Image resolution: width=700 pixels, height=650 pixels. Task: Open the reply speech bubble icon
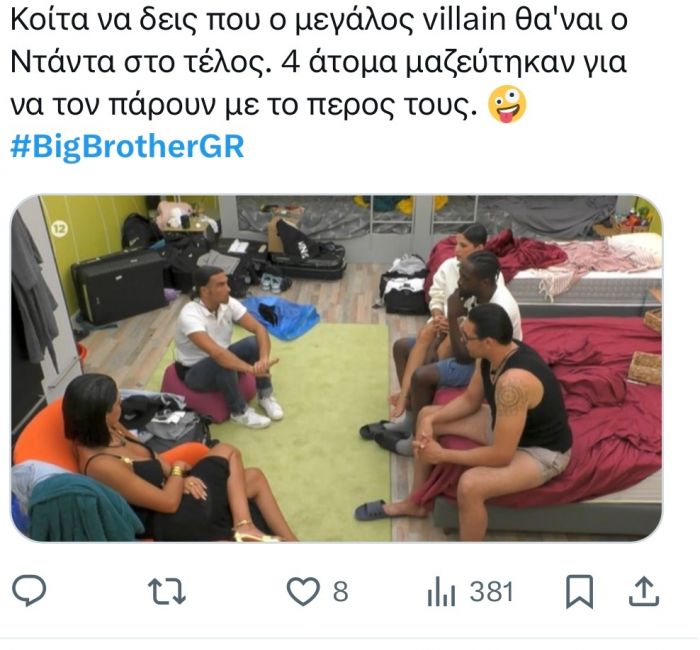[x=29, y=591]
